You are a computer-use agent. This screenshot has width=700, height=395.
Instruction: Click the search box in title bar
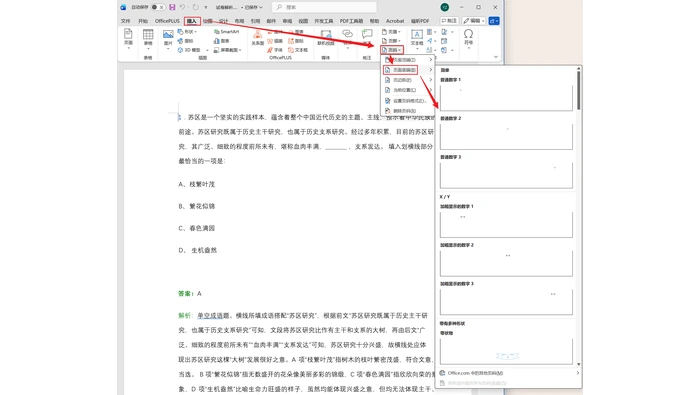(324, 7)
